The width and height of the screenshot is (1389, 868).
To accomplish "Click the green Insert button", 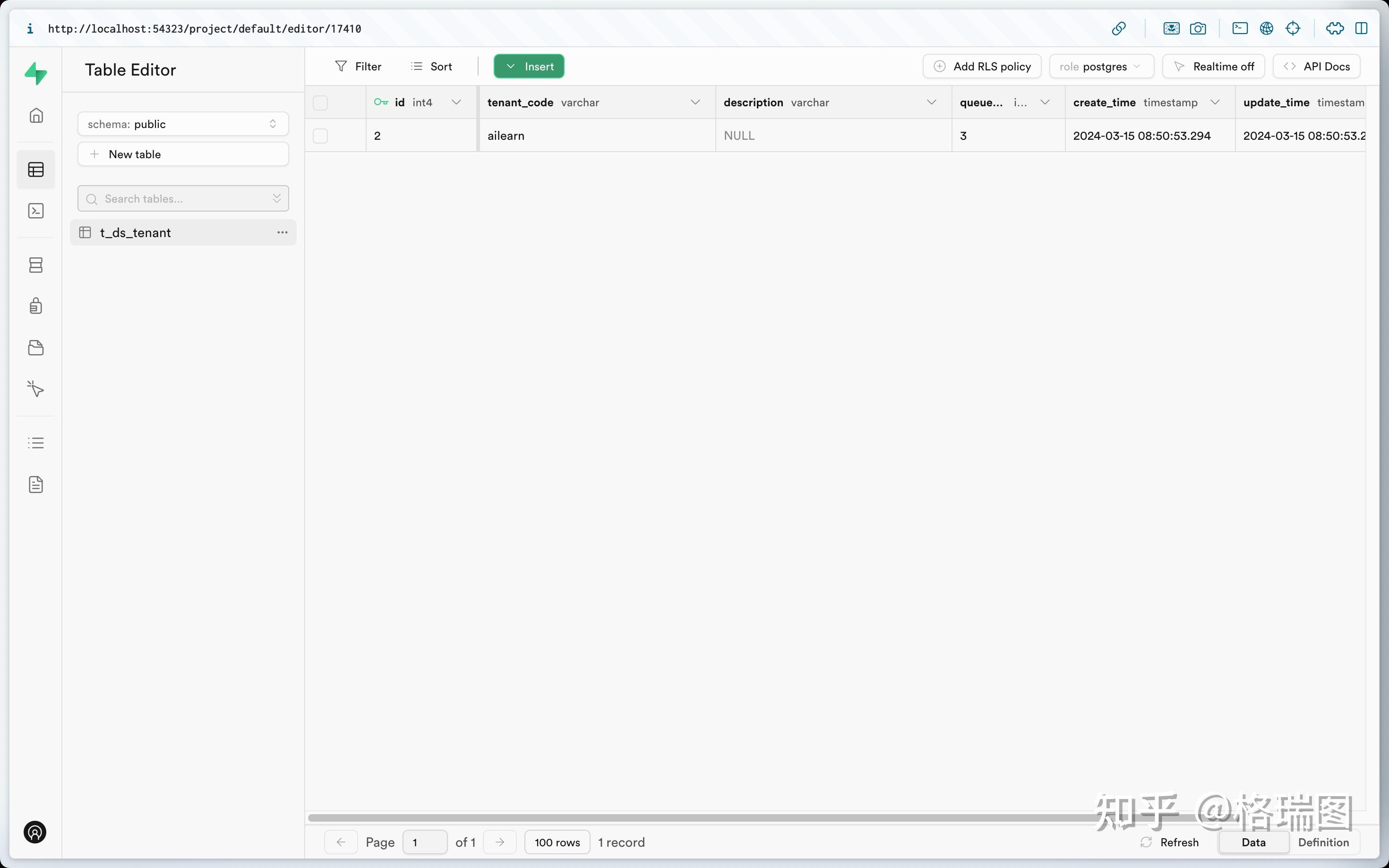I will tap(529, 67).
